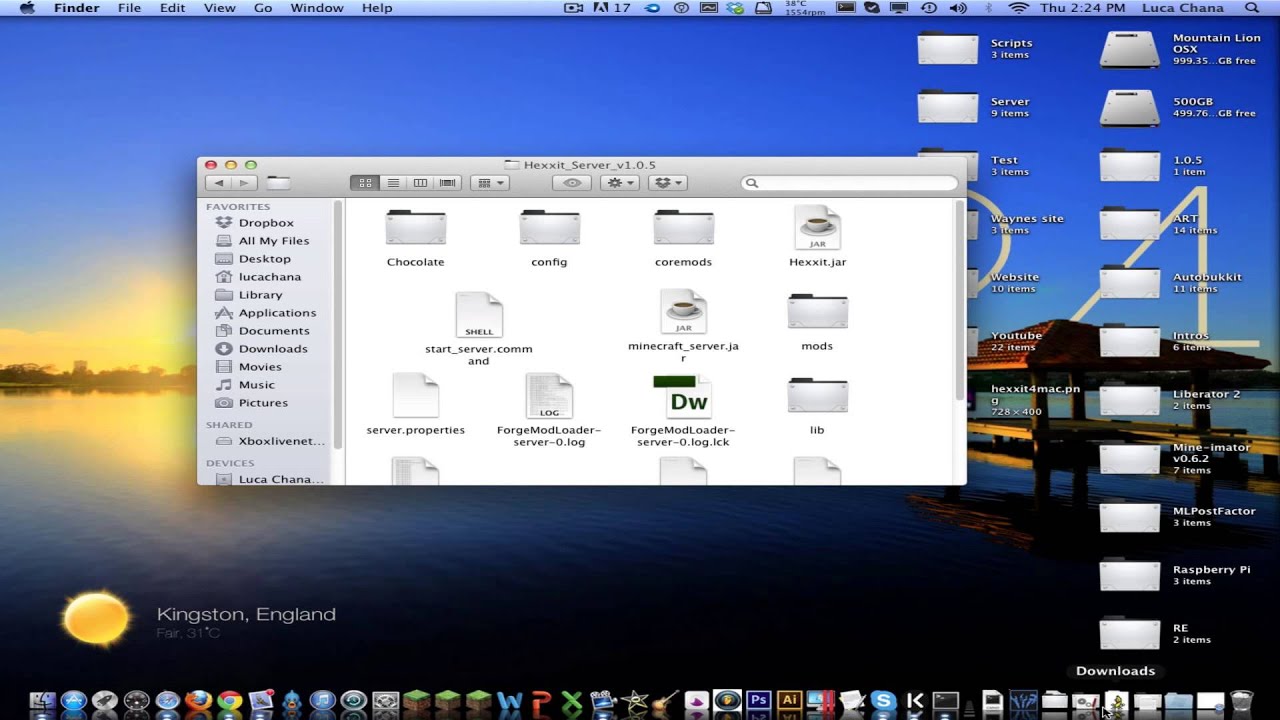Open Music in Finder sidebar

click(x=256, y=385)
